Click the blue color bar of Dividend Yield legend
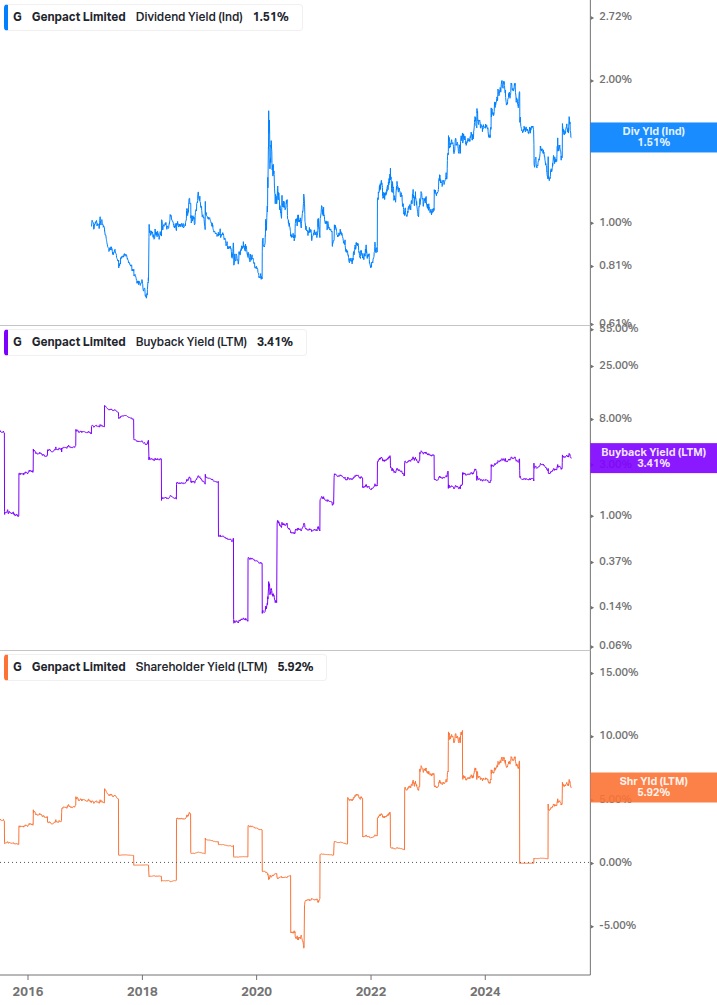The height and width of the screenshot is (1005, 717). (6, 17)
